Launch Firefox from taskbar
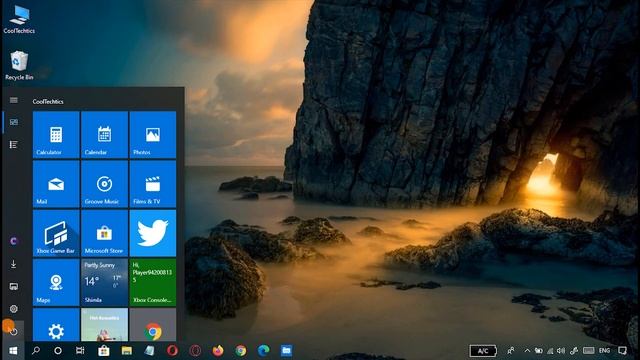 click(x=218, y=351)
